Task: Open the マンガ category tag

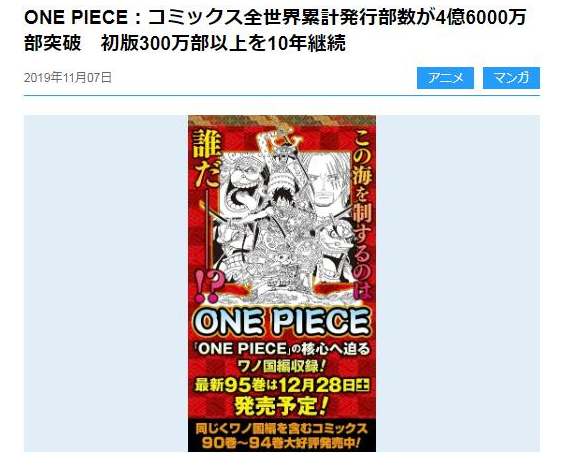Action: [511, 78]
